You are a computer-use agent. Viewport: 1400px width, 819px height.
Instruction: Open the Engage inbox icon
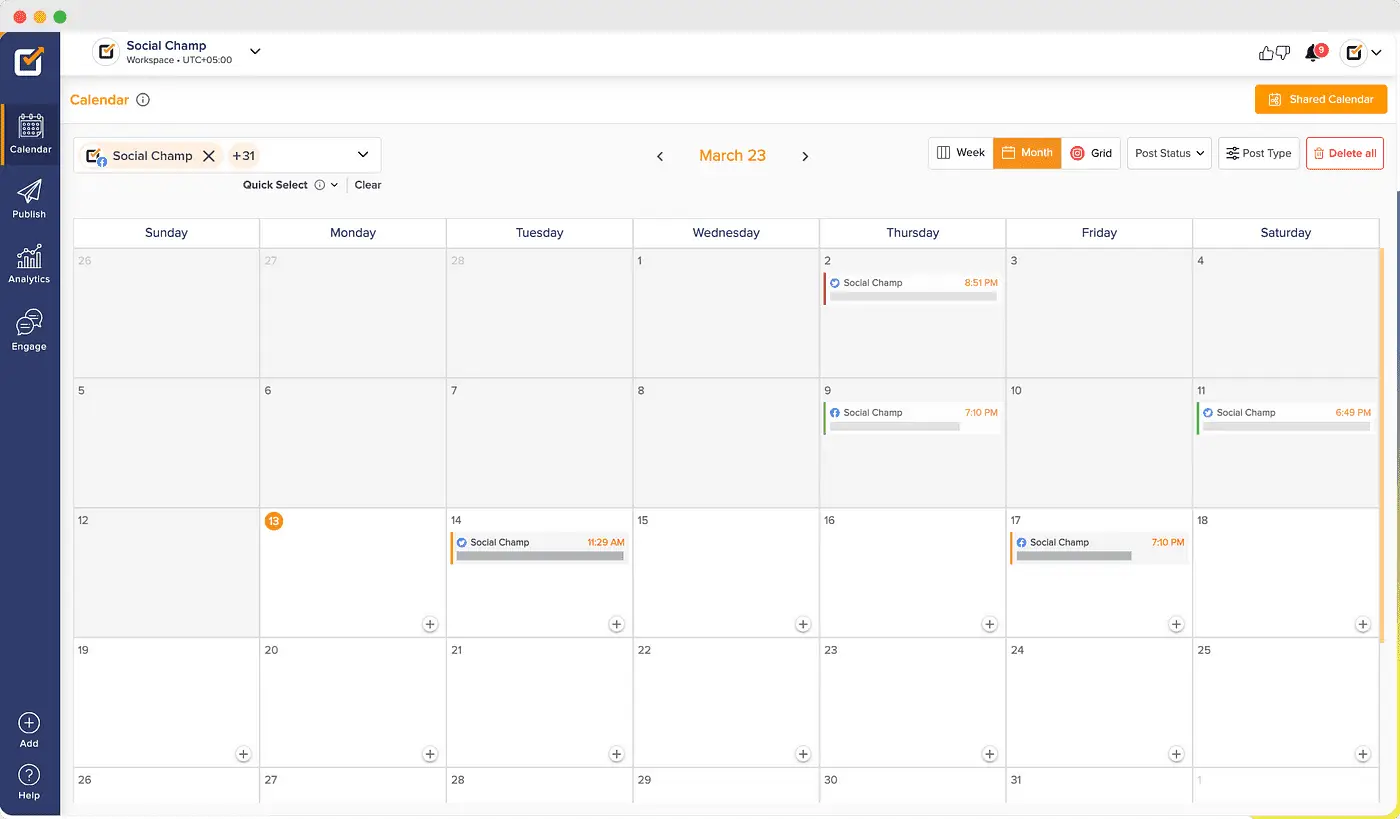29,330
